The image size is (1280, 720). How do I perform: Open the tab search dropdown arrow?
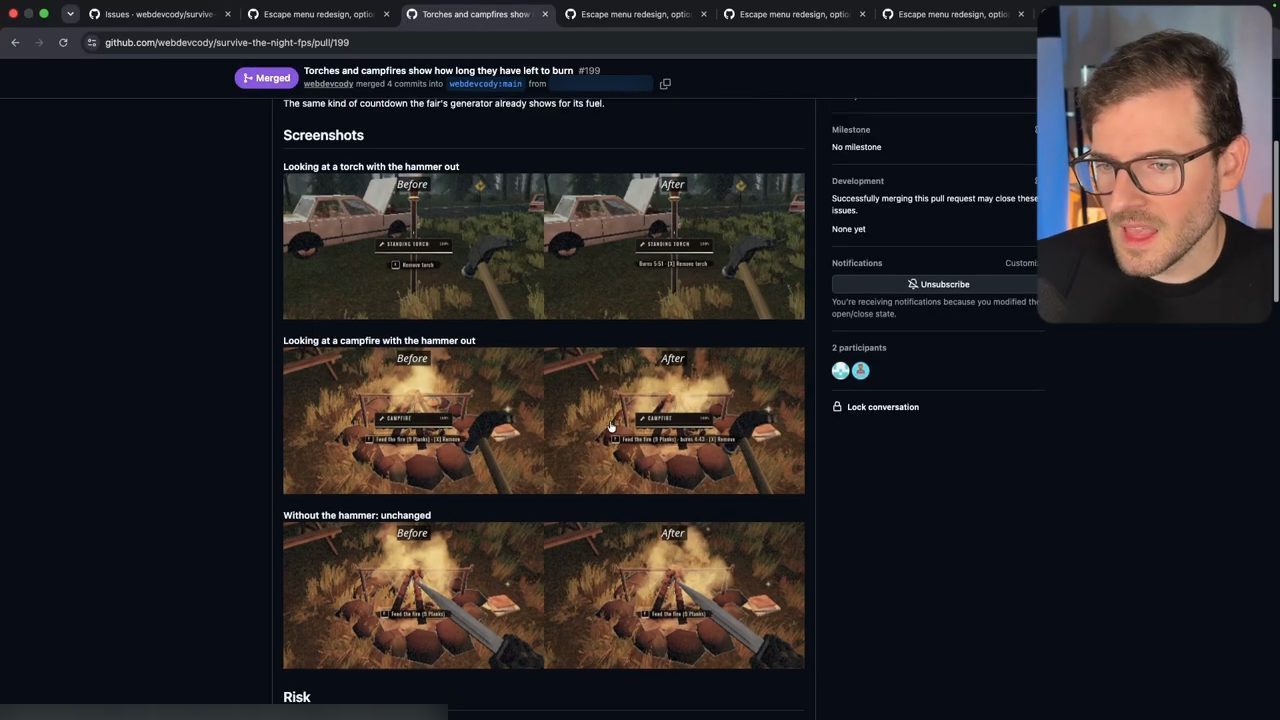pyautogui.click(x=70, y=14)
